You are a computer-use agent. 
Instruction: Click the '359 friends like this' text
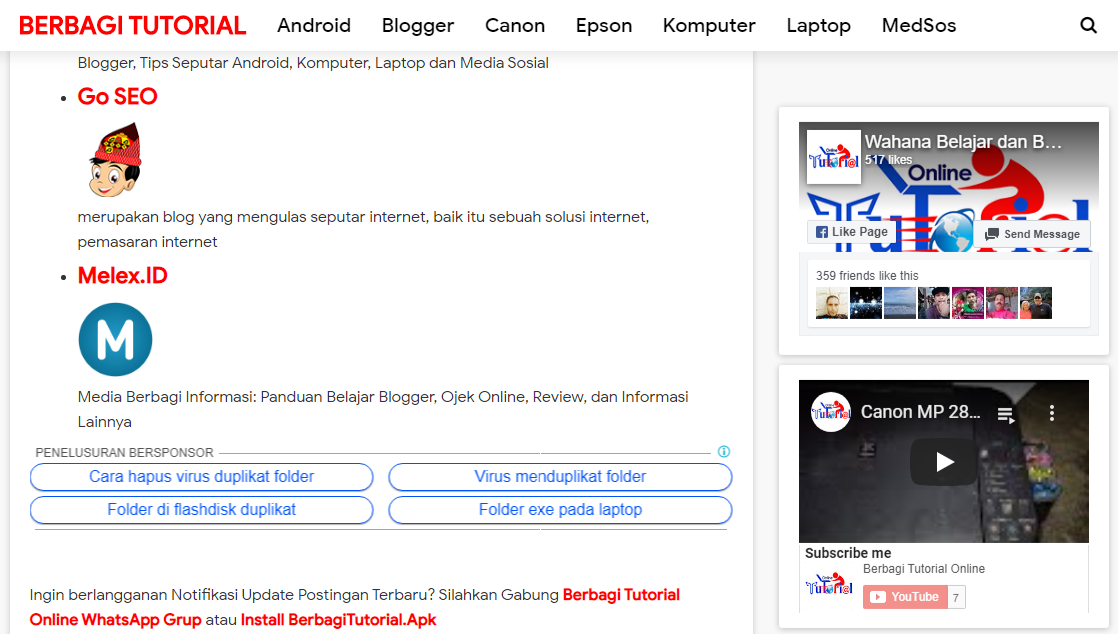[867, 276]
